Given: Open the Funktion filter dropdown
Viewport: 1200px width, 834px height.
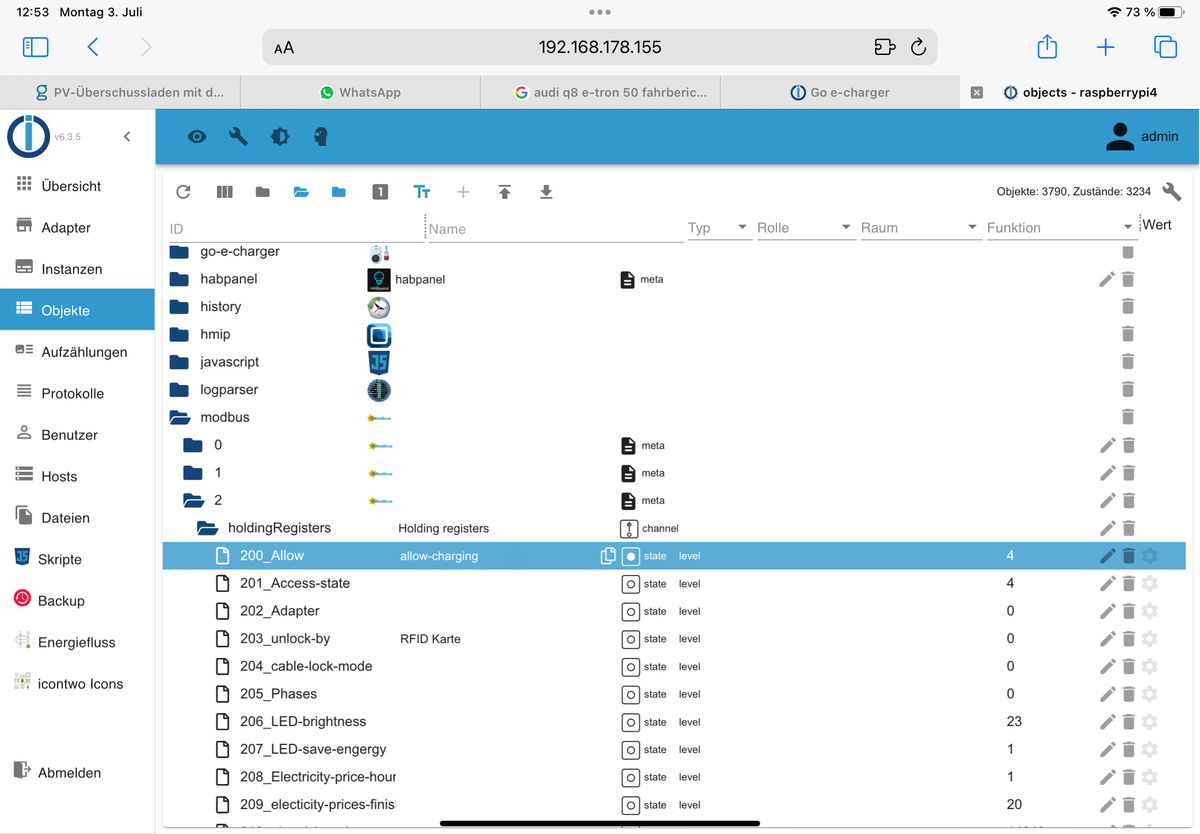Looking at the screenshot, I should pos(1060,228).
